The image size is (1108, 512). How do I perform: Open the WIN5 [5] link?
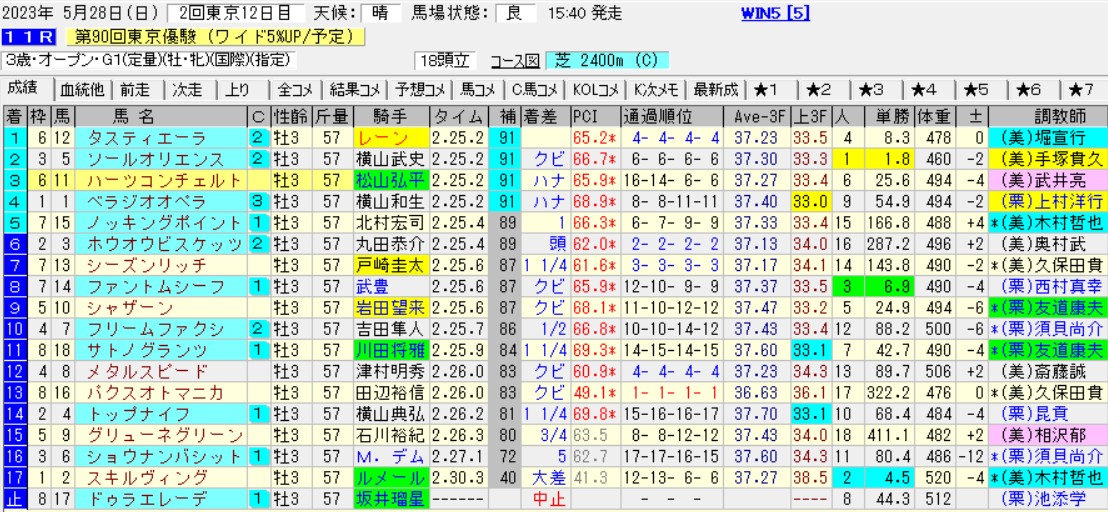tap(775, 13)
